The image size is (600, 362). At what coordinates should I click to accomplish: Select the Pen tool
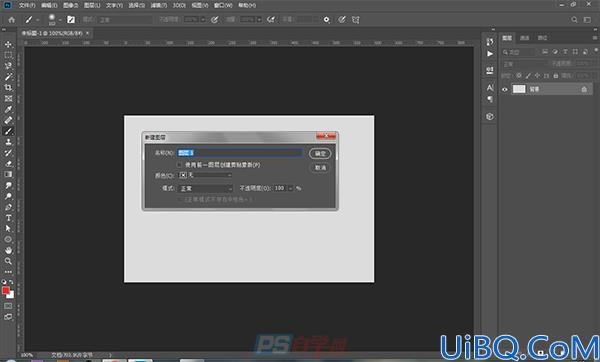[8, 207]
